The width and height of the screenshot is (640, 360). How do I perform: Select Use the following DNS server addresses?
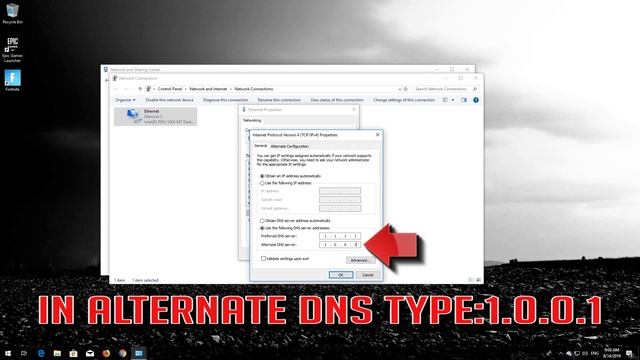tap(262, 228)
